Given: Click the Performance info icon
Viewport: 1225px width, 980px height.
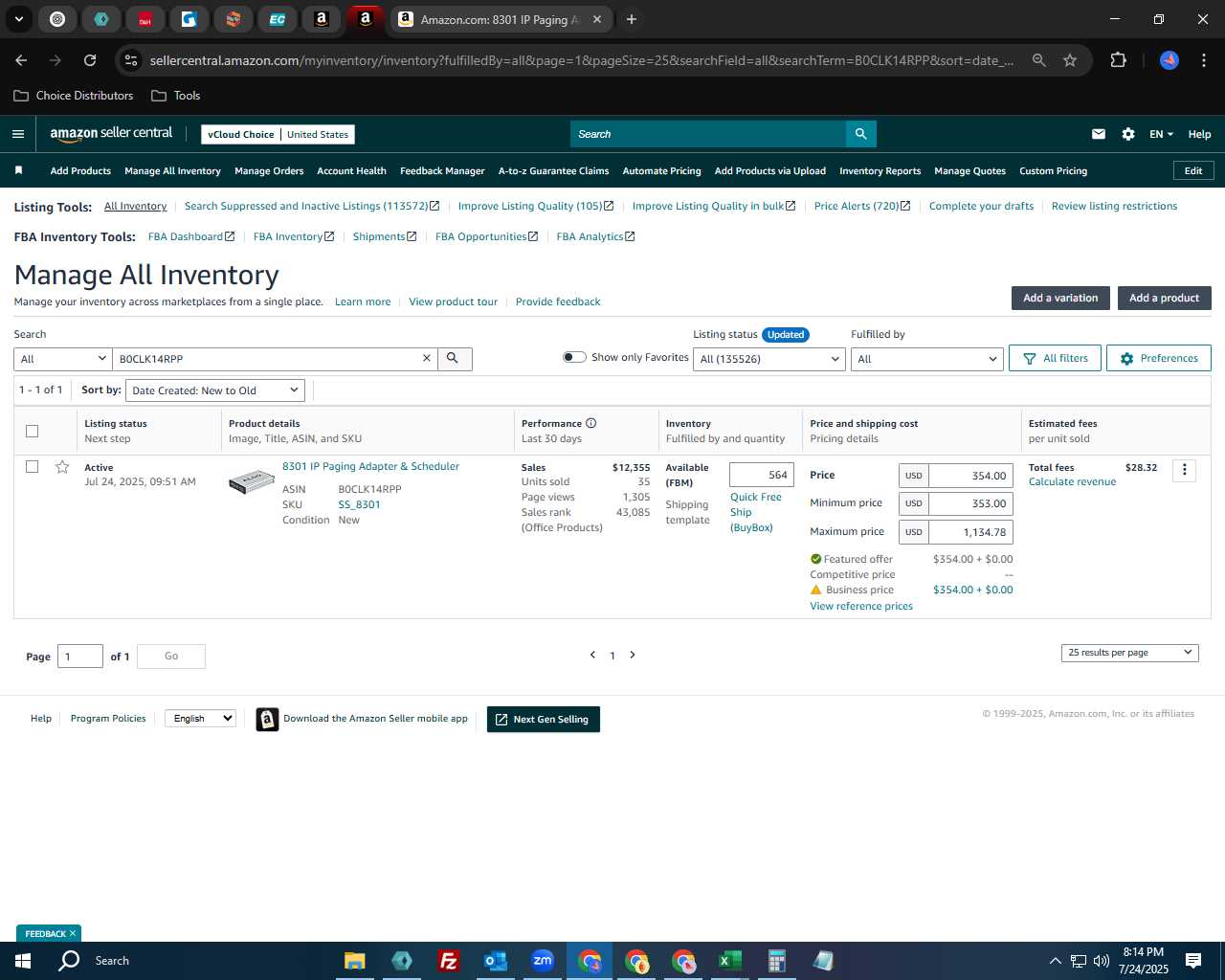Looking at the screenshot, I should pyautogui.click(x=591, y=423).
